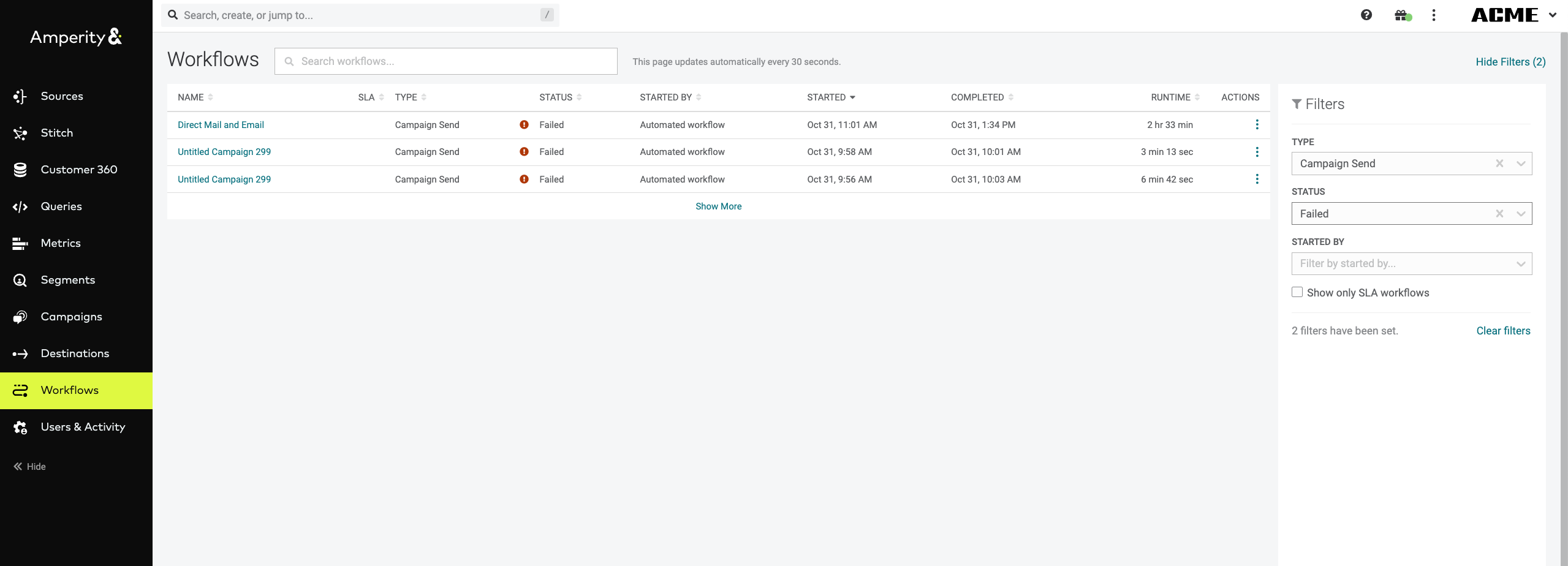Open the gift what's-new icon
The height and width of the screenshot is (566, 1568).
[1403, 15]
